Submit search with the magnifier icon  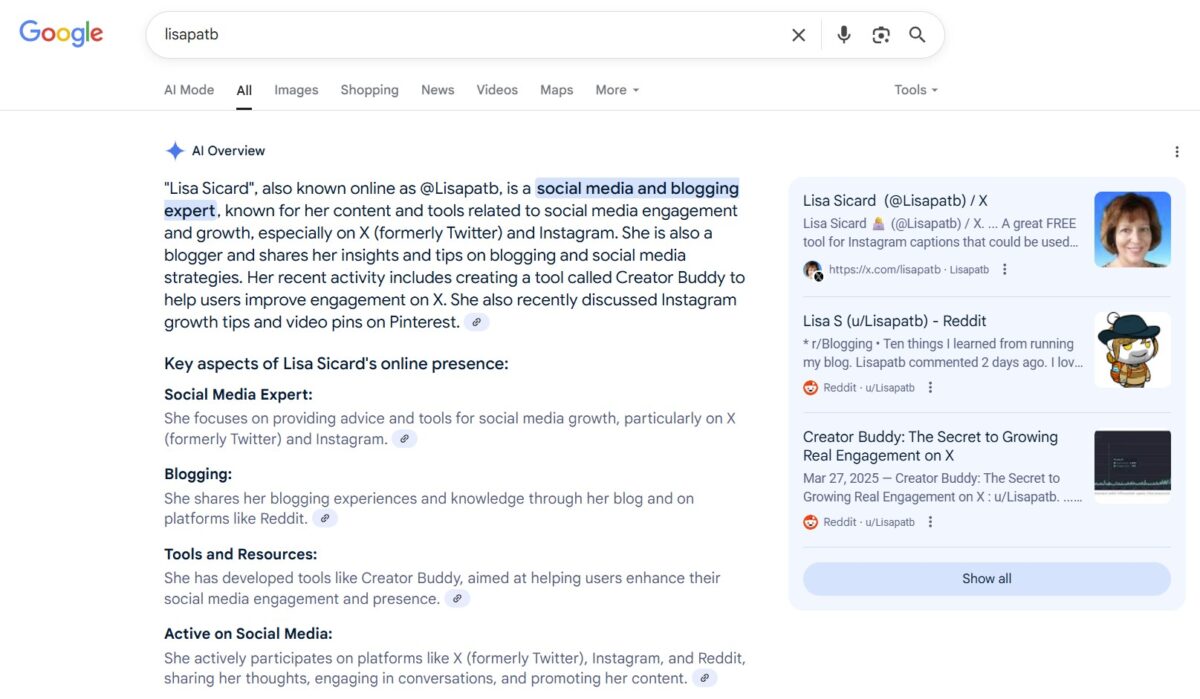(x=917, y=35)
